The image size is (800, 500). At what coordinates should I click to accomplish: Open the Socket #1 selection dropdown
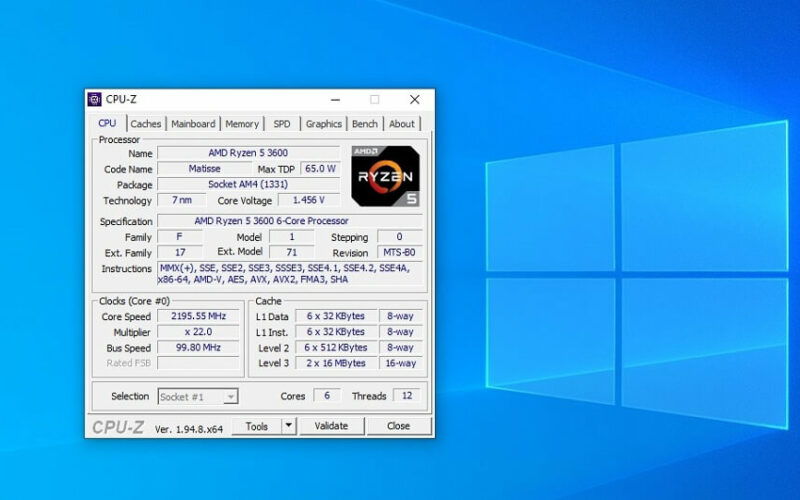pyautogui.click(x=198, y=396)
